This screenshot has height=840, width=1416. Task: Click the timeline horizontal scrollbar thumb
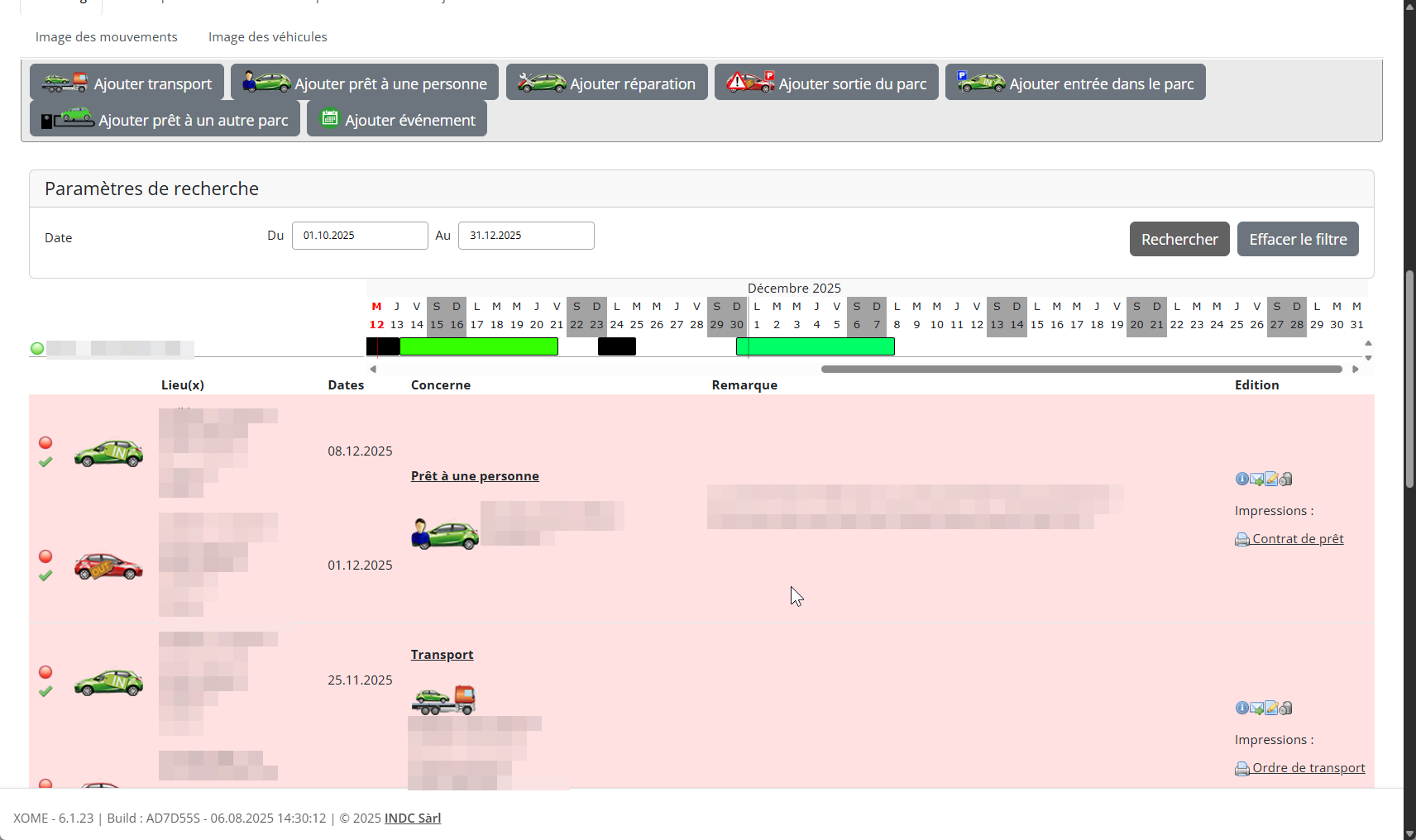pyautogui.click(x=1080, y=370)
